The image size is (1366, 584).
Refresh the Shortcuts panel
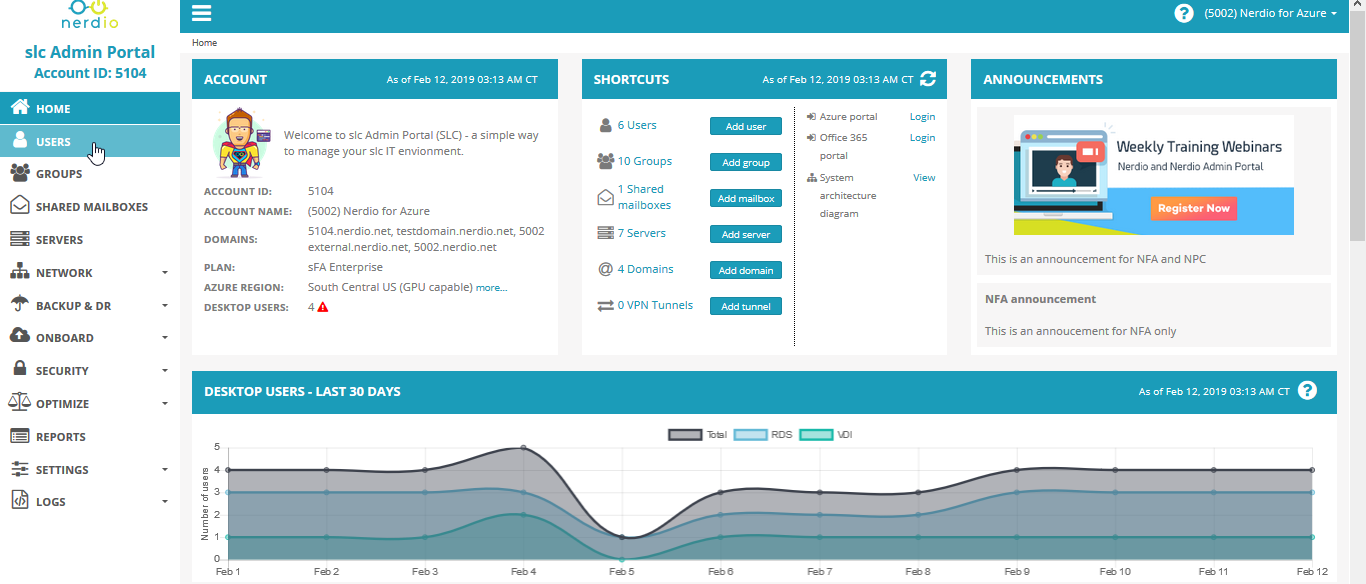(928, 78)
